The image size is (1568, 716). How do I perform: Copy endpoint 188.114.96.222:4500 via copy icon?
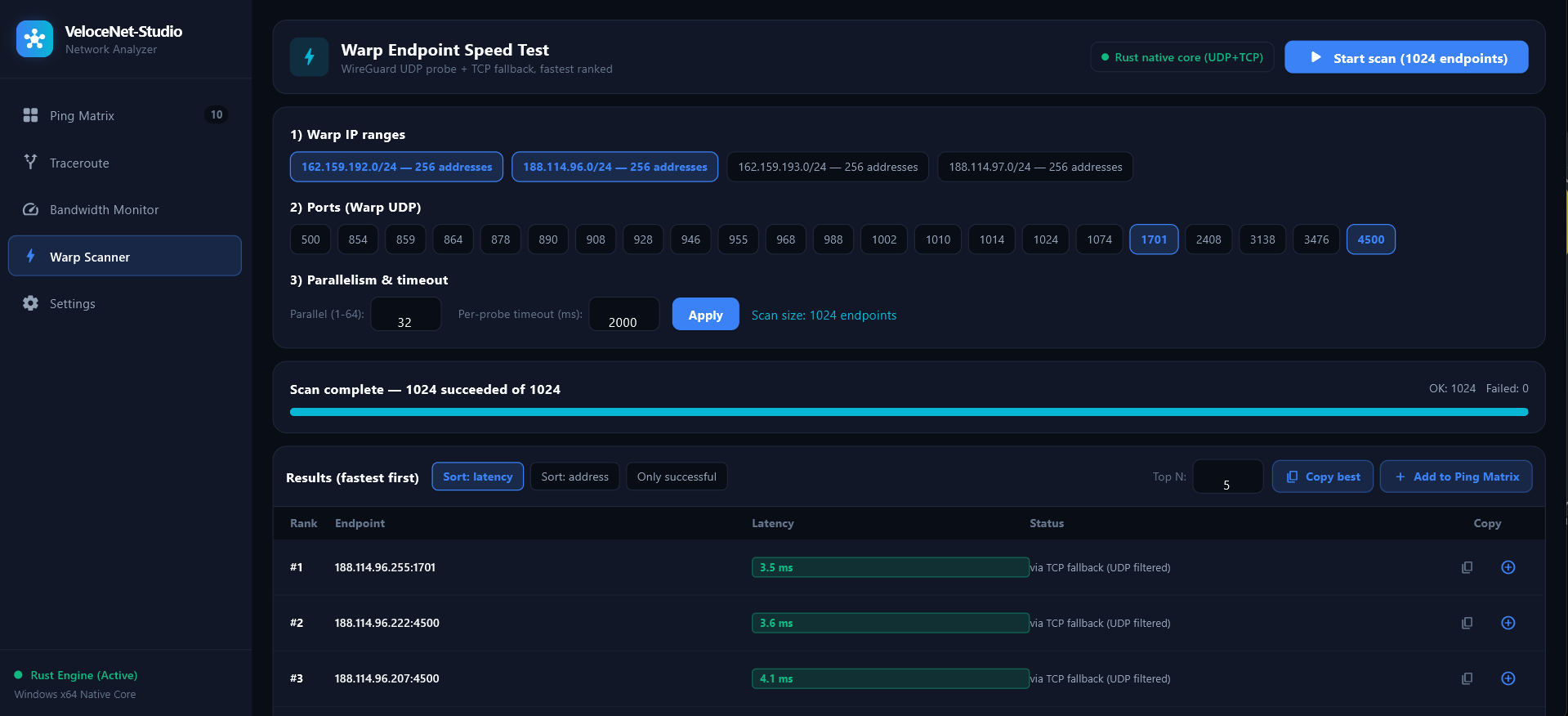click(x=1467, y=623)
